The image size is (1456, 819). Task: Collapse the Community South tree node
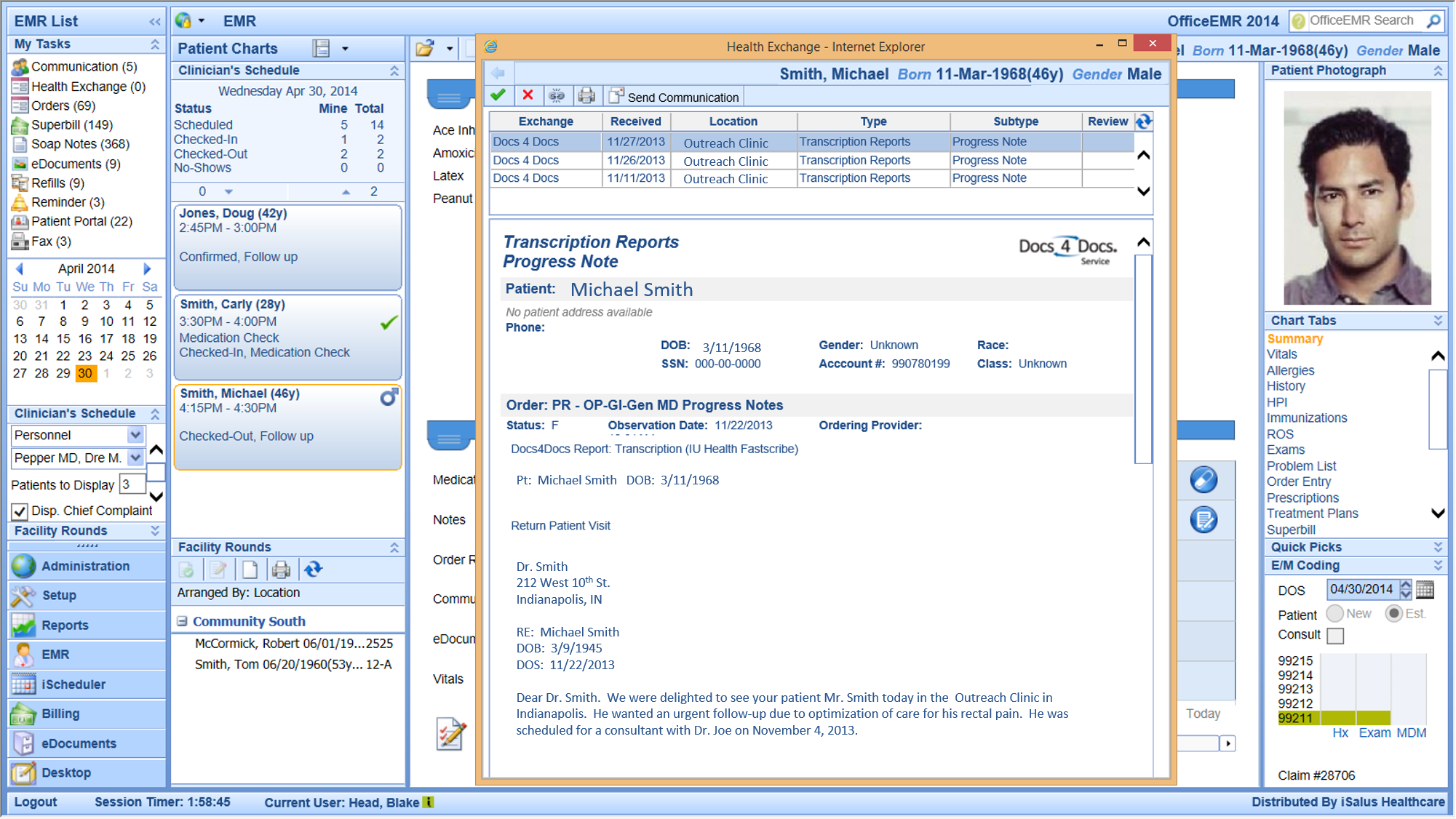(182, 621)
